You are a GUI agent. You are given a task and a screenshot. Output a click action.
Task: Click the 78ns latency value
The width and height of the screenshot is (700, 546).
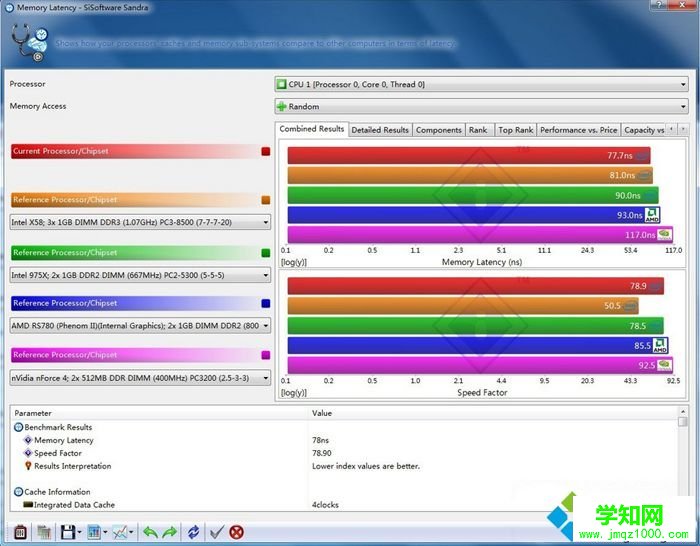[320, 440]
